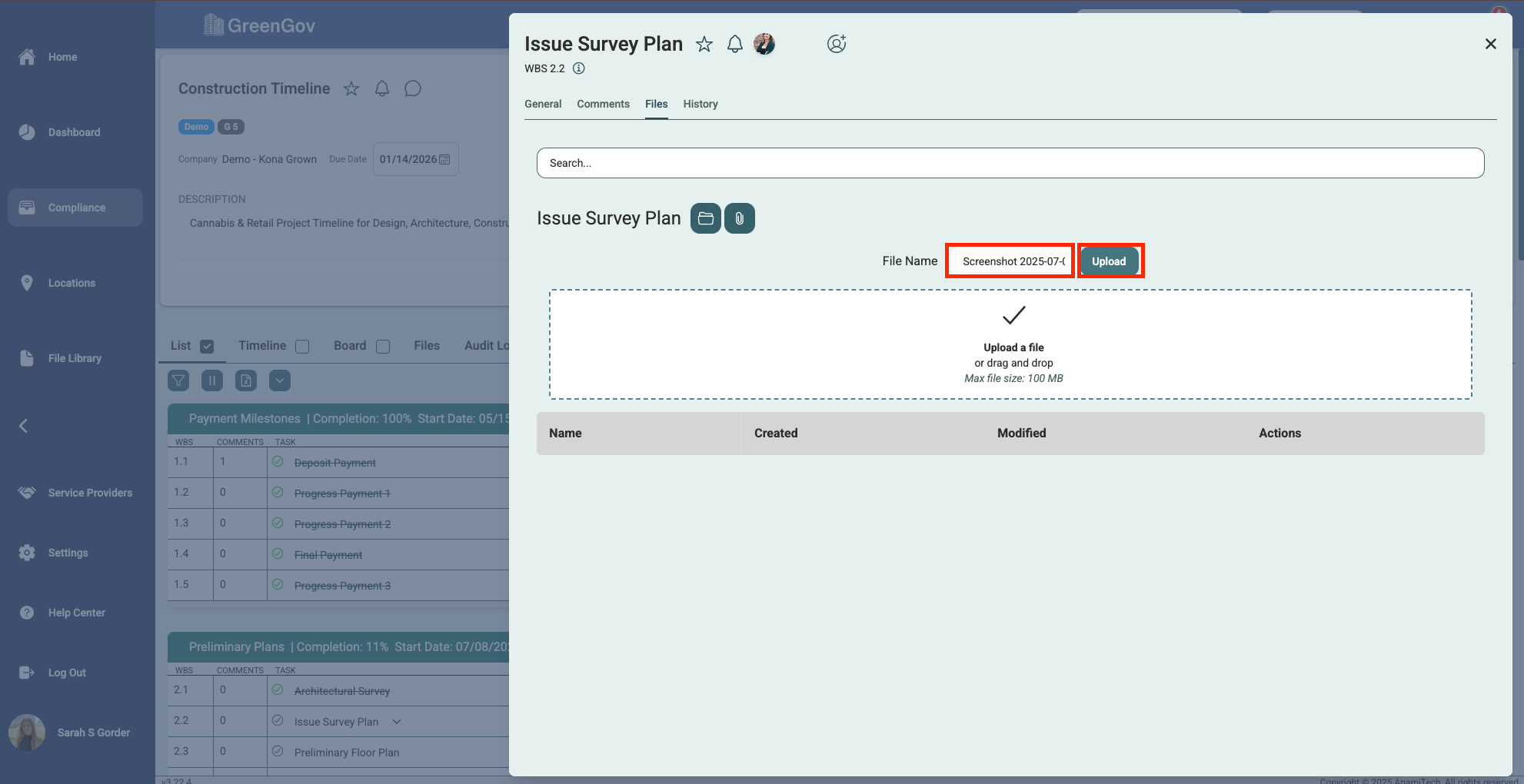Click company name Demo - Kona Grown

(269, 159)
